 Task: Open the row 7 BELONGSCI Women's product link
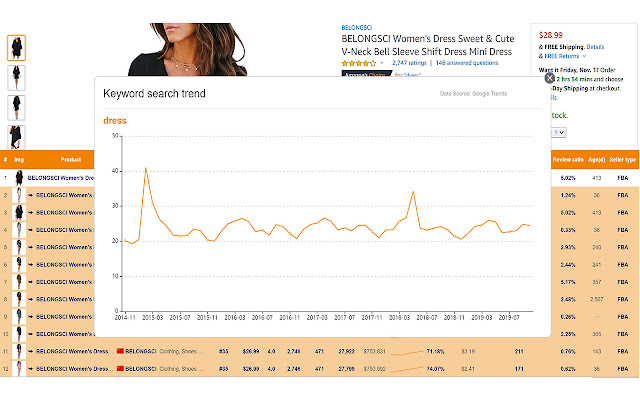click(x=65, y=282)
